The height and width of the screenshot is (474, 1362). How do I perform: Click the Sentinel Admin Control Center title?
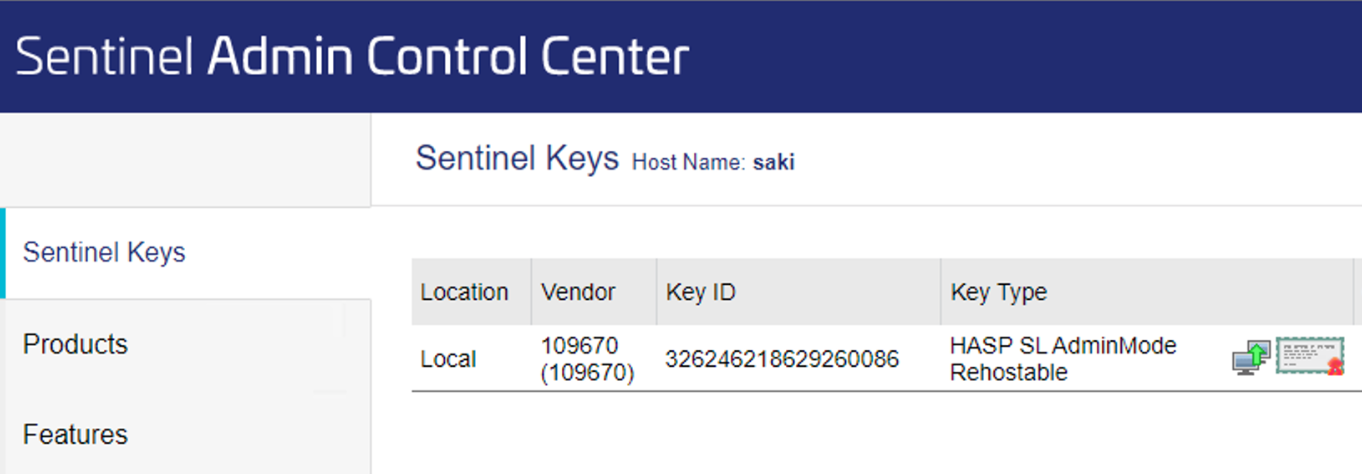pyautogui.click(x=352, y=57)
